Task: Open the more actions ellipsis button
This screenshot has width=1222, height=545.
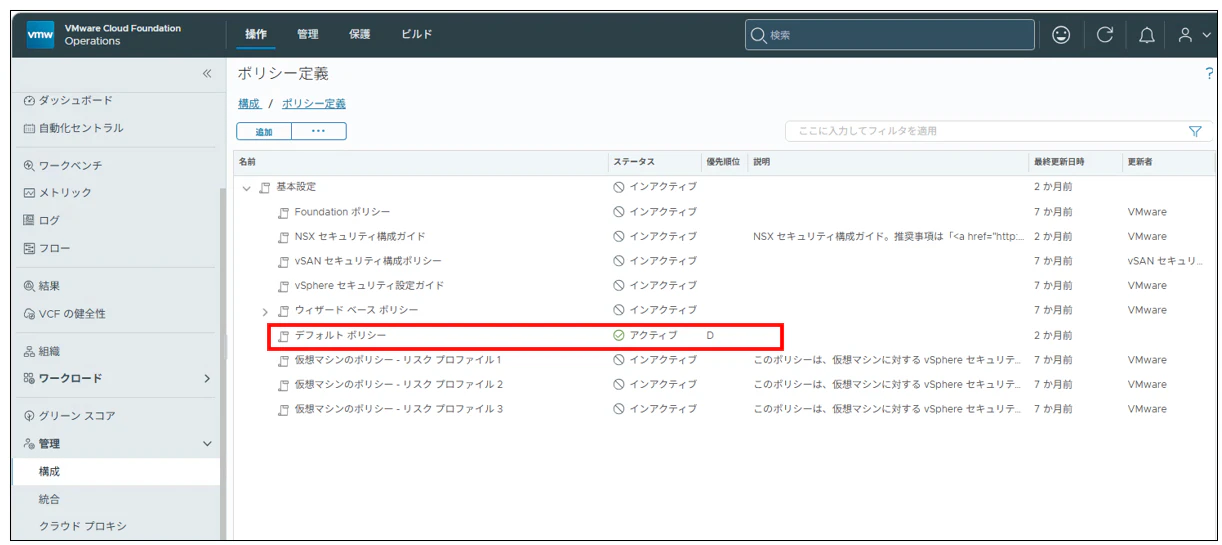Action: click(x=319, y=131)
